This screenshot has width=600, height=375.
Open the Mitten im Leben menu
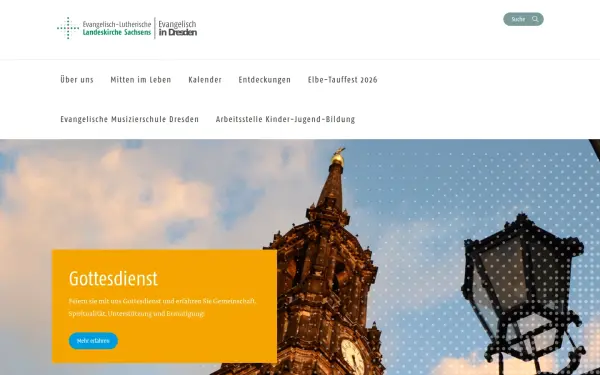point(141,80)
